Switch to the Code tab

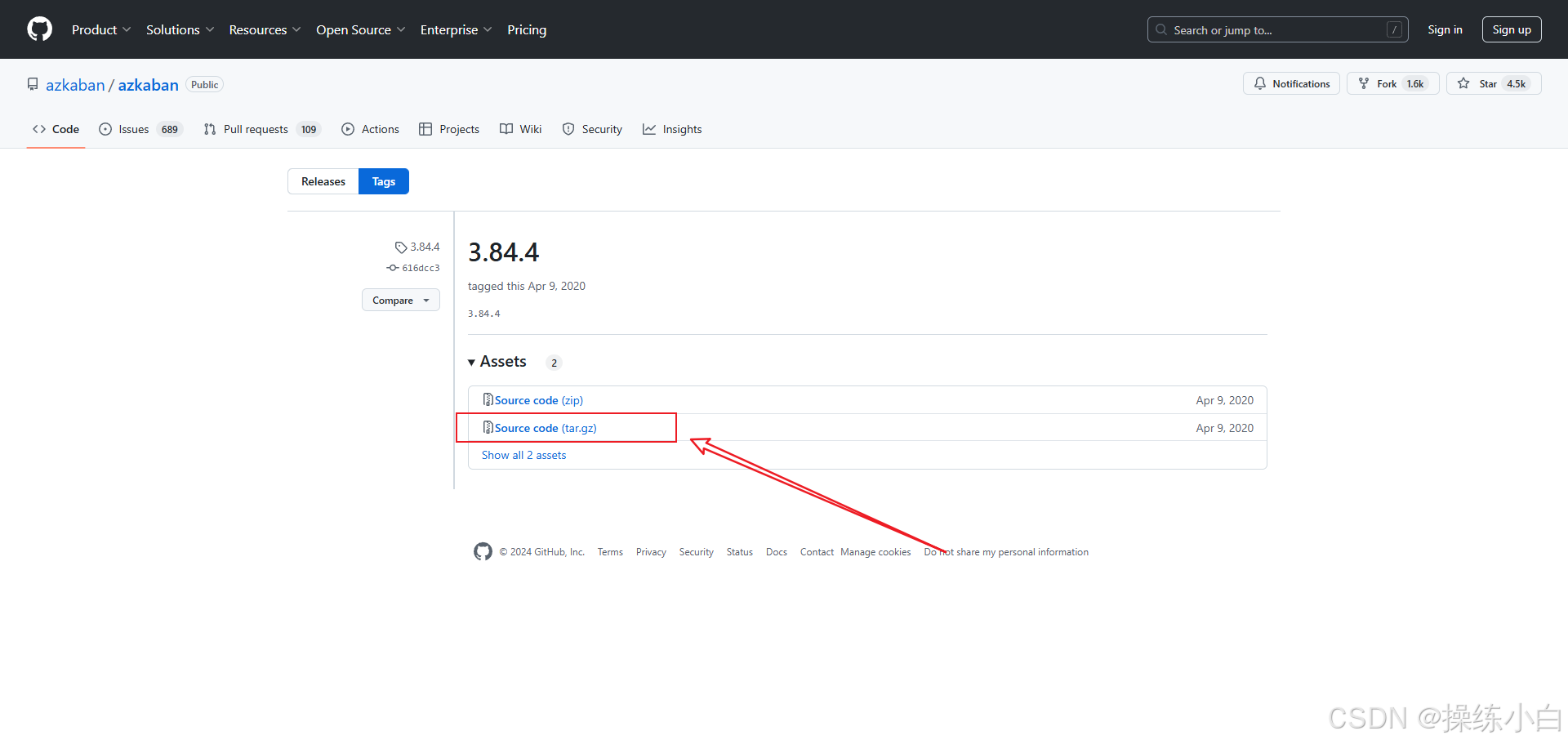(x=56, y=129)
